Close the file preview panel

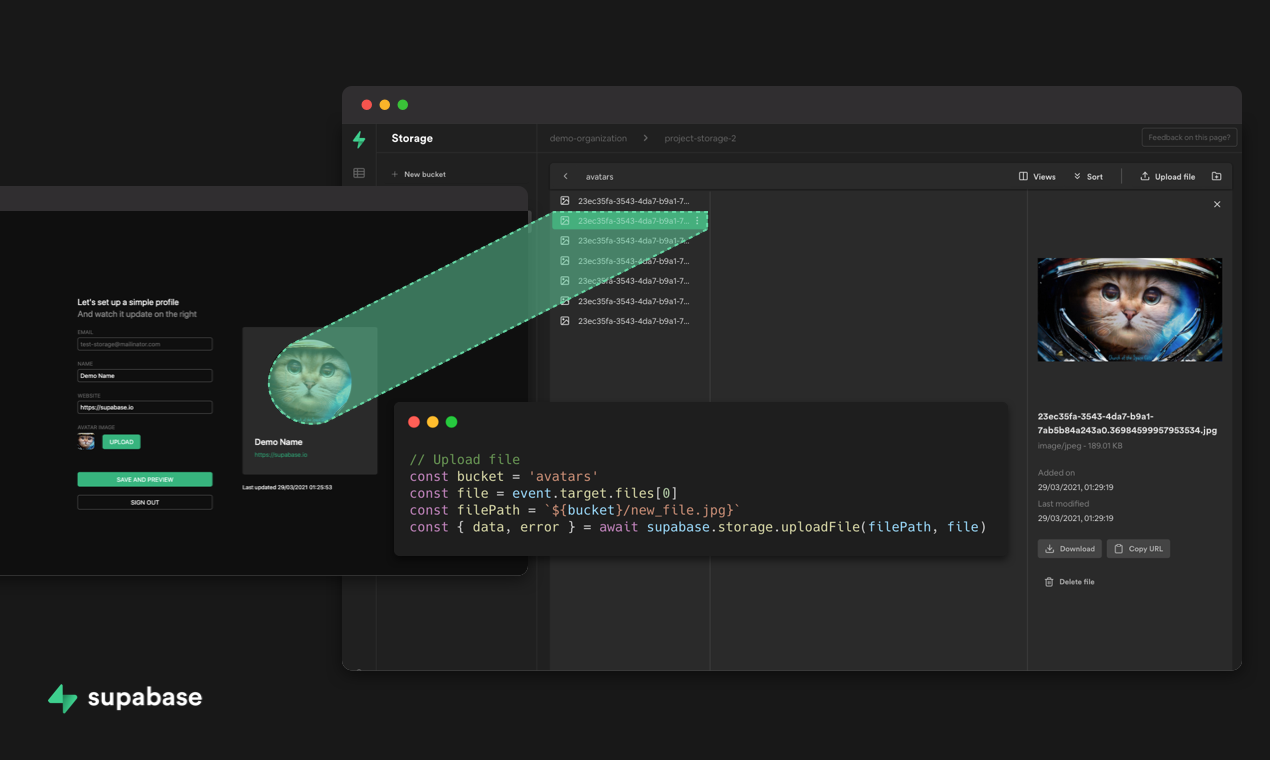coord(1217,204)
